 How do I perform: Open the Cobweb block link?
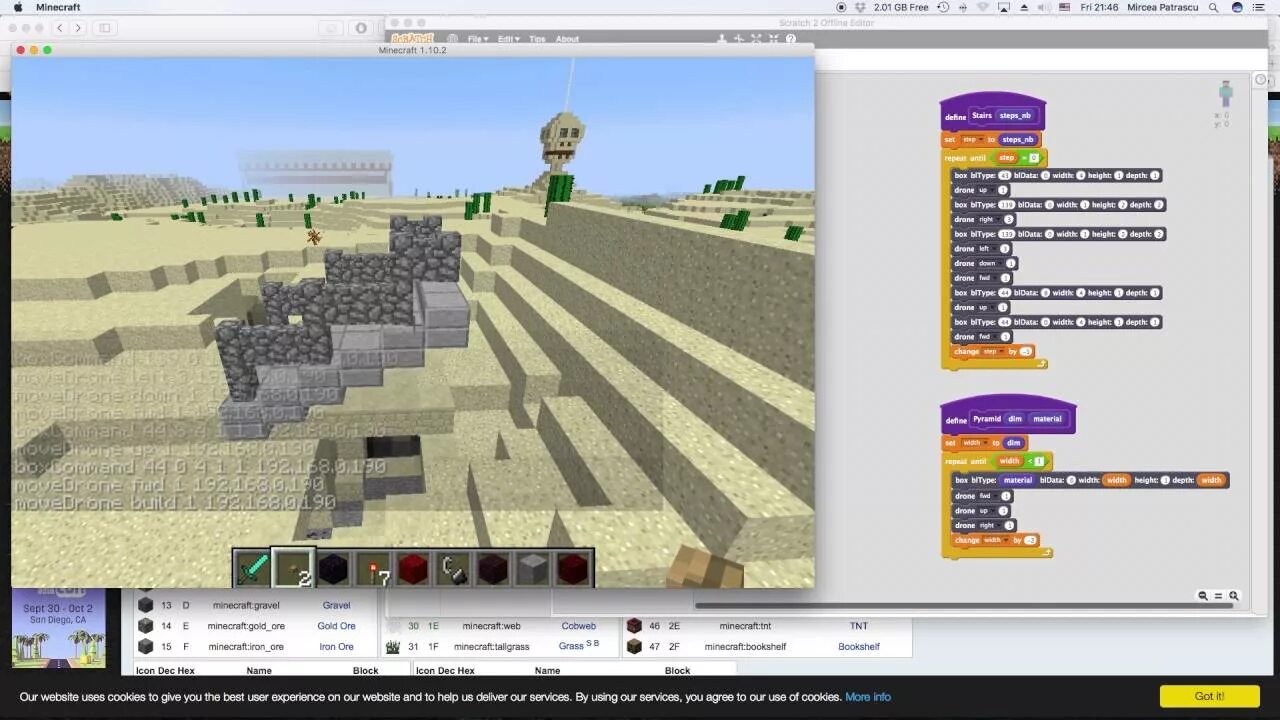(x=578, y=626)
